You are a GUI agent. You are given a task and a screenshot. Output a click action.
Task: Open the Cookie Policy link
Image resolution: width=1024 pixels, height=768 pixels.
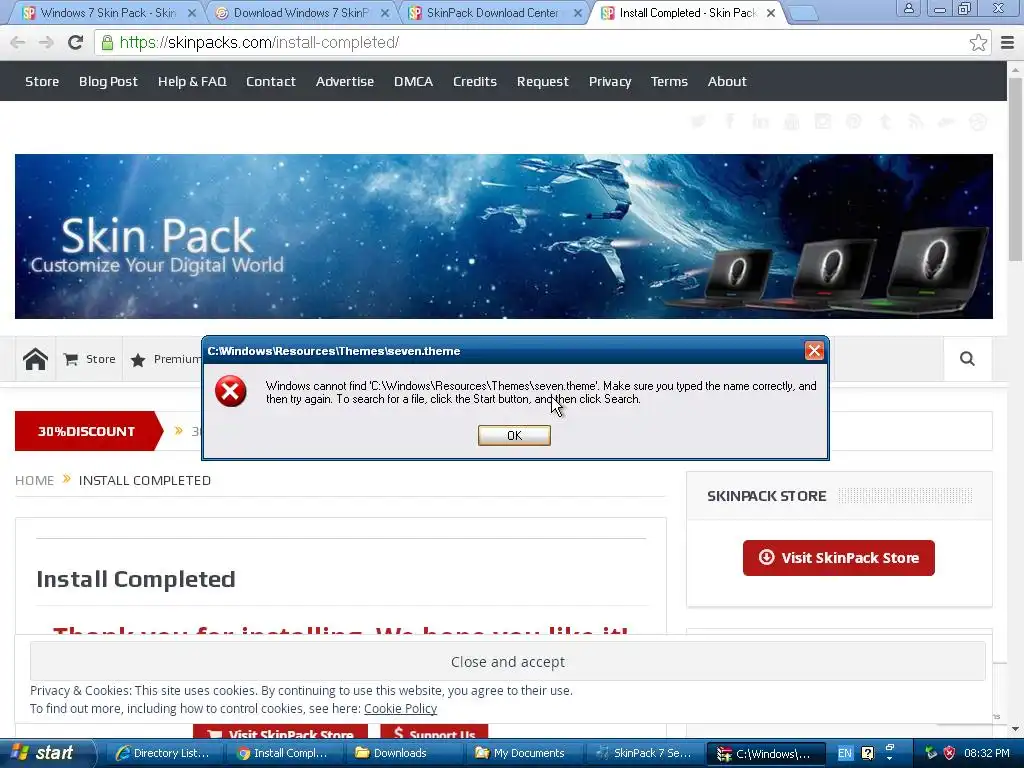(400, 709)
